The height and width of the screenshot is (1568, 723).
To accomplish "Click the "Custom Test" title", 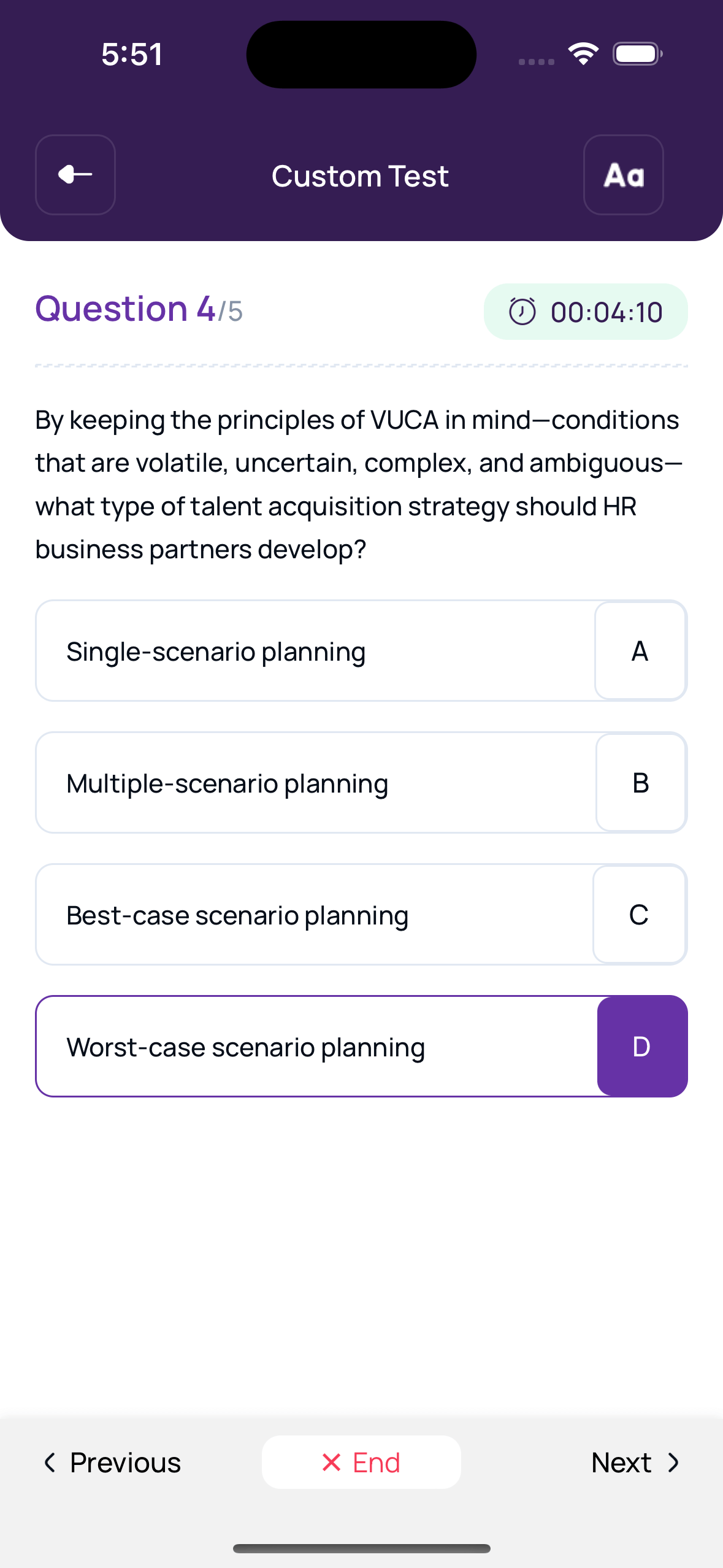I will (x=360, y=176).
